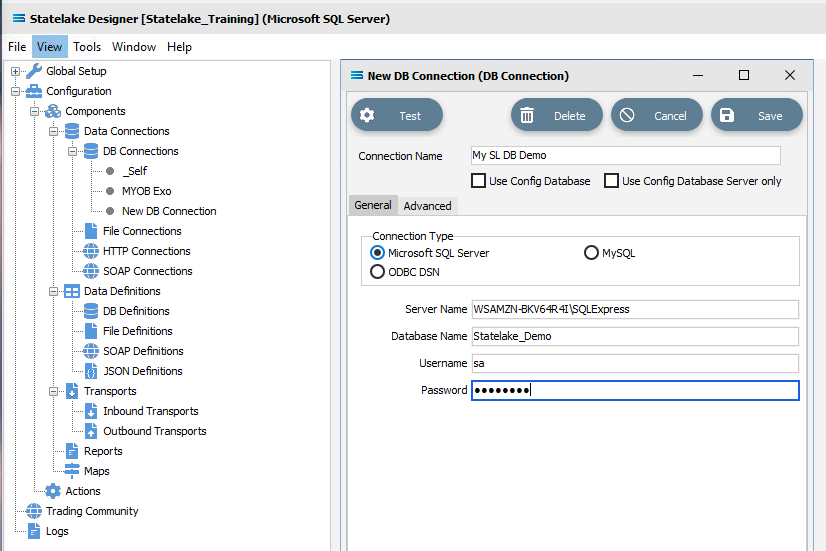Choose the ODBC DSN radio button
826x551 pixels.
coord(377,272)
